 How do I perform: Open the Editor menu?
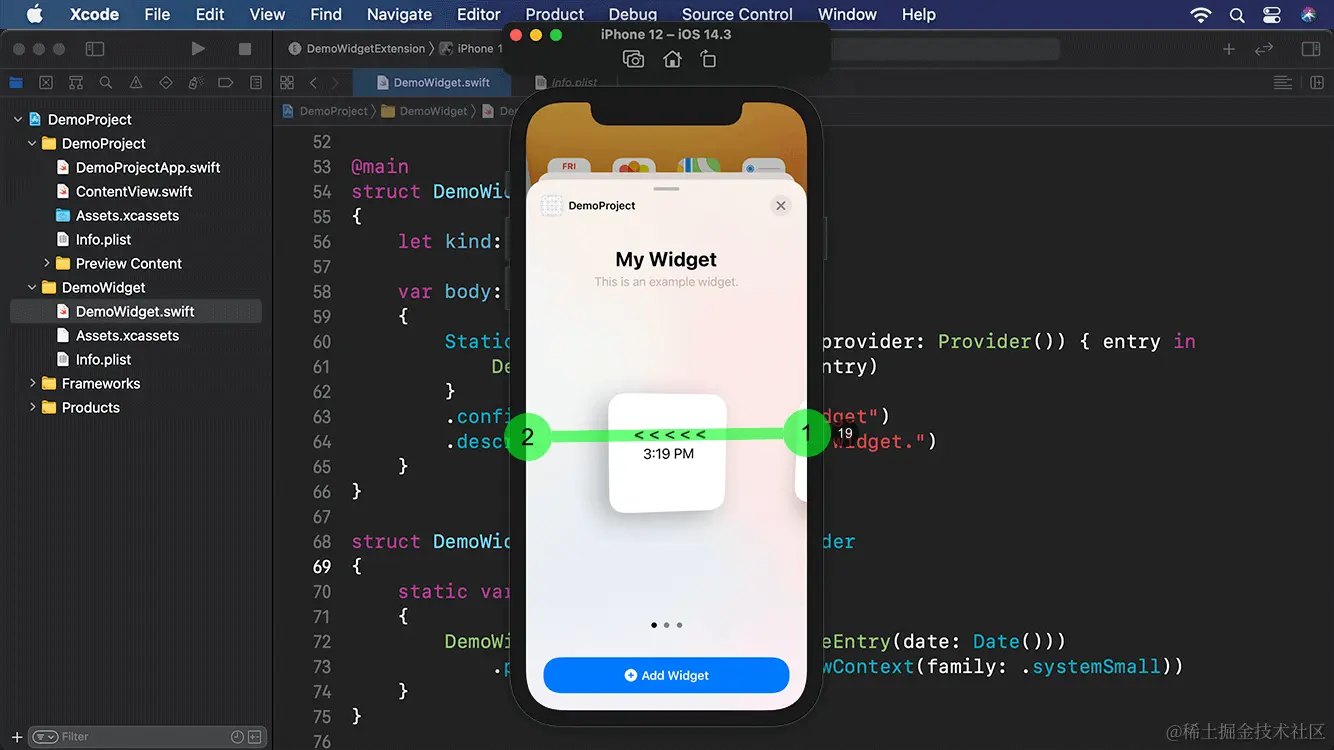(x=478, y=14)
